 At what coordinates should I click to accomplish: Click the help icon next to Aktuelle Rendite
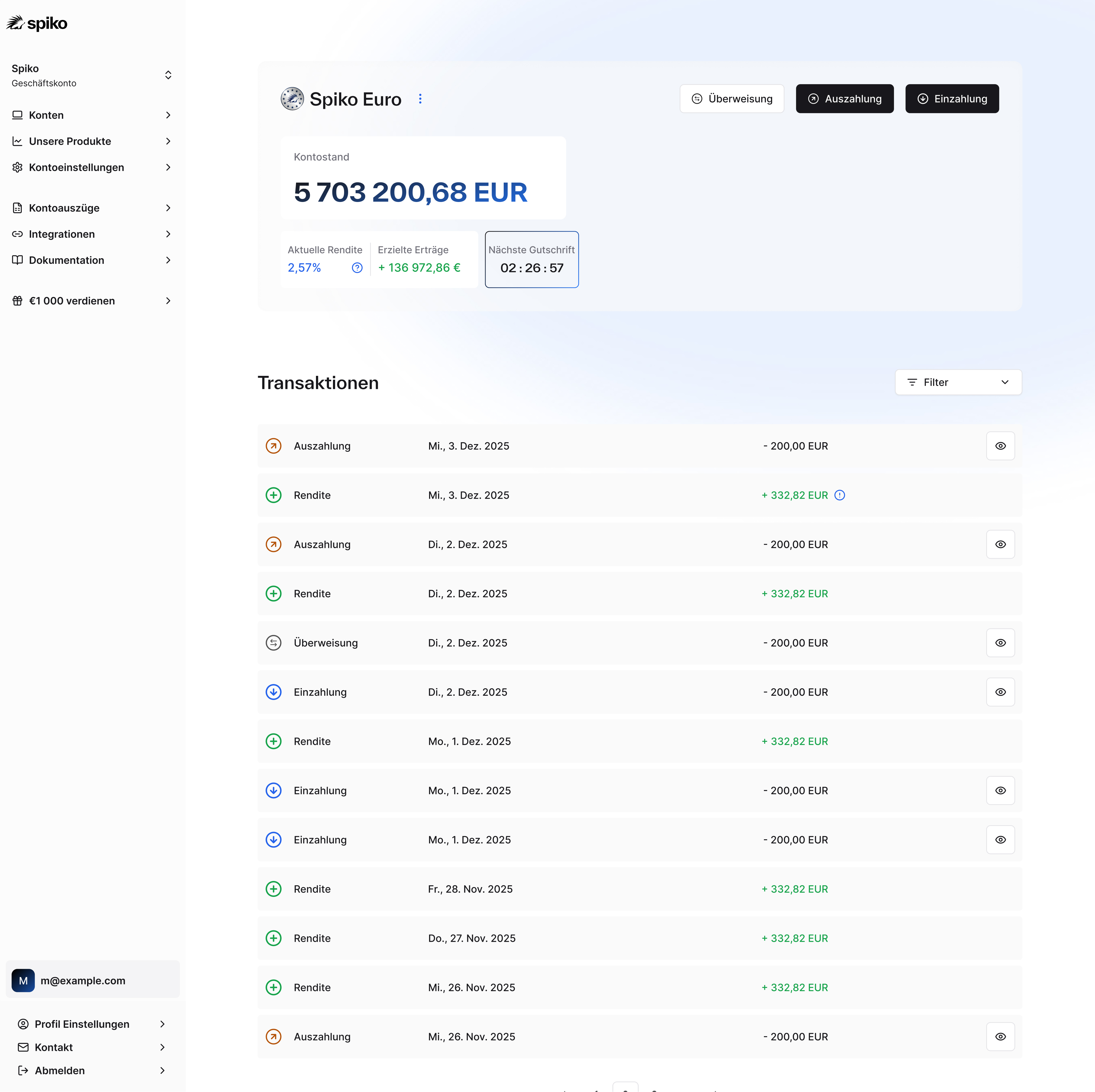357,268
